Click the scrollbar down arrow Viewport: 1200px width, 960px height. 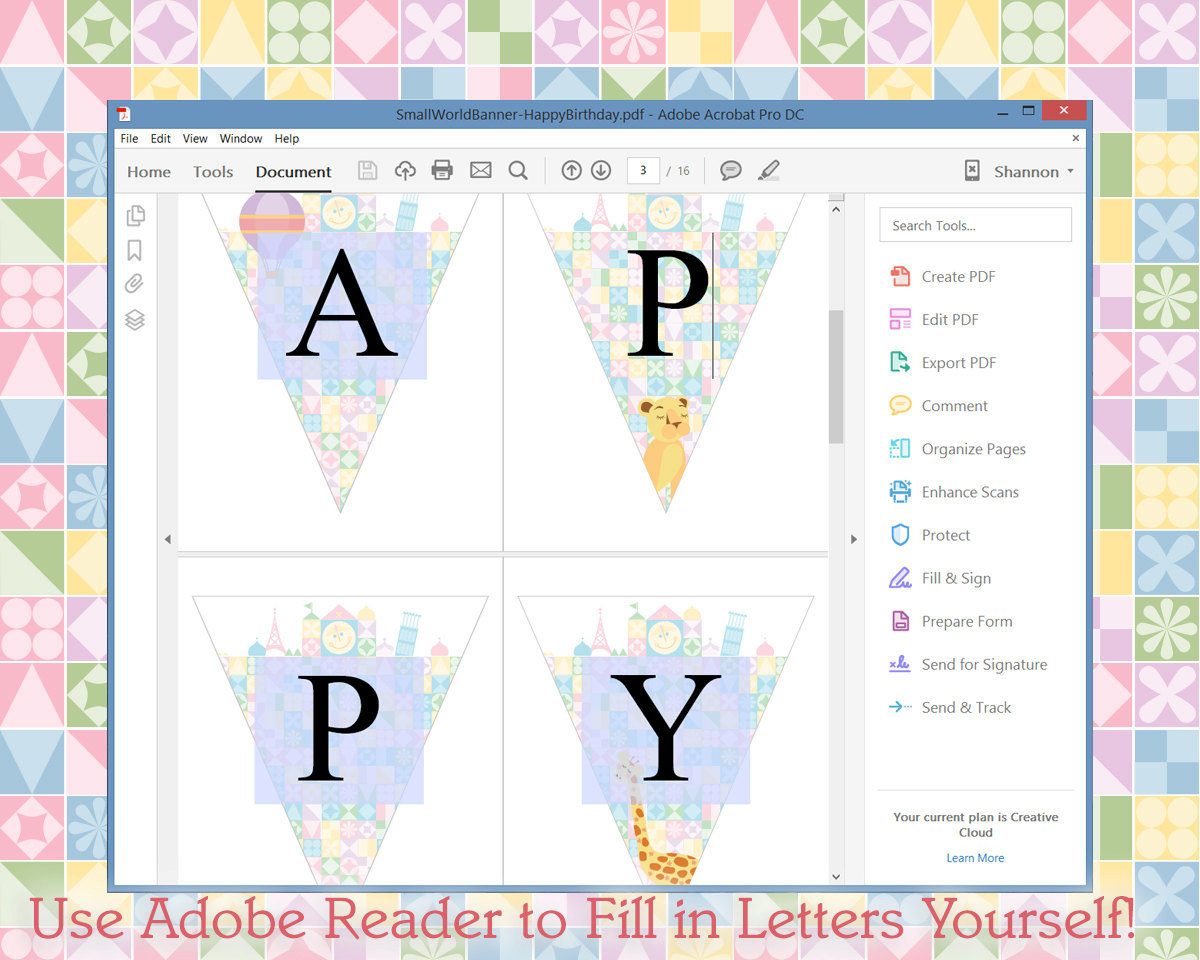tap(836, 877)
